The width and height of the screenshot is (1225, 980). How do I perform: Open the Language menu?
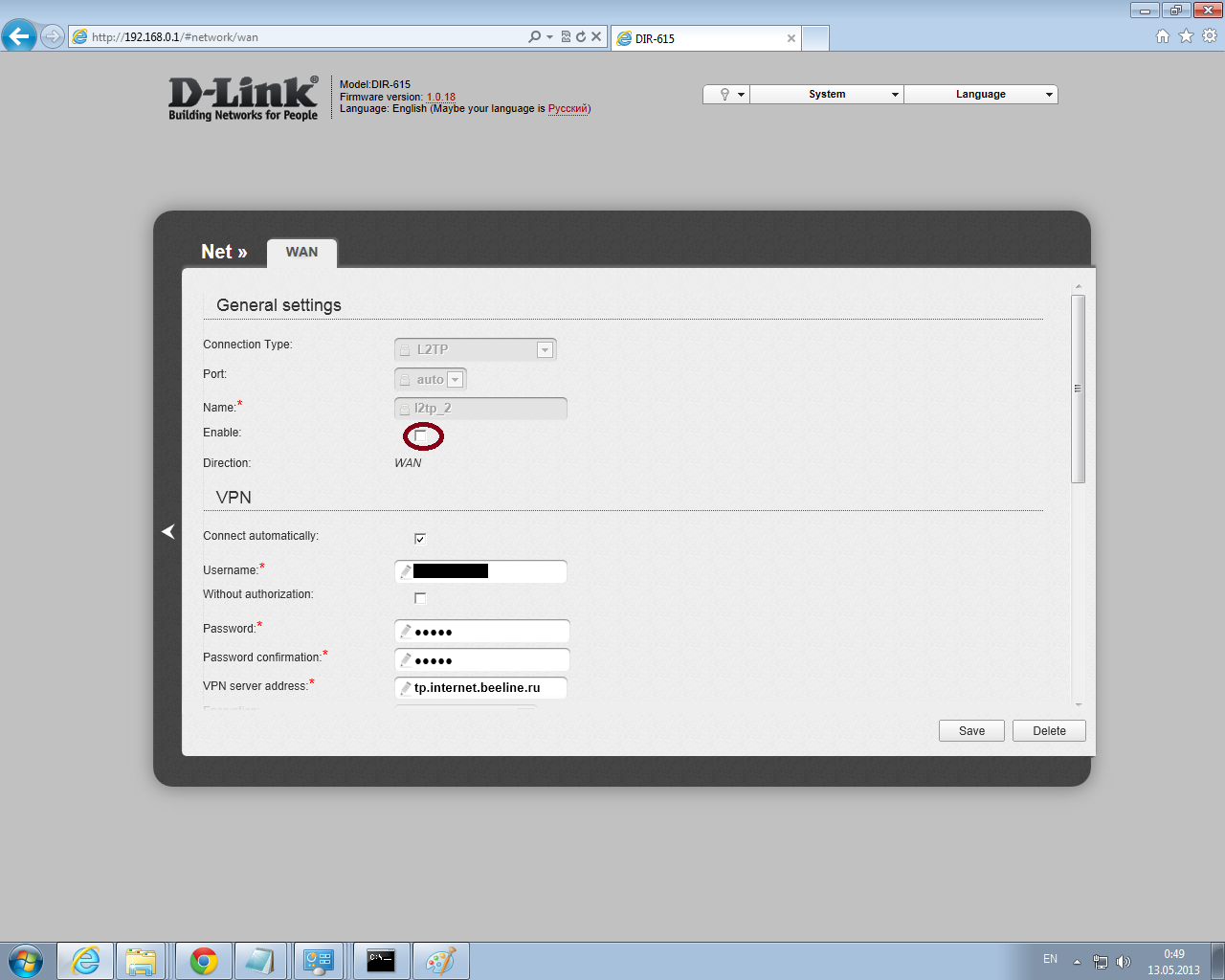click(x=981, y=94)
